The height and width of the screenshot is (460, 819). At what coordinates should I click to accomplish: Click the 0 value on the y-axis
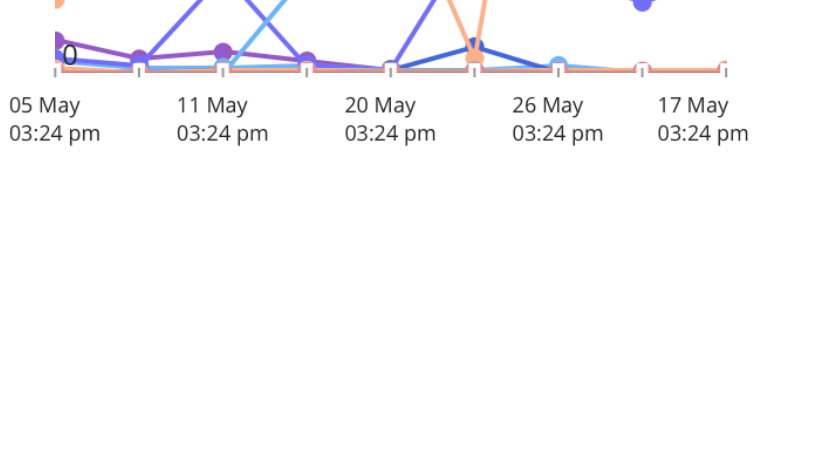(x=69, y=56)
